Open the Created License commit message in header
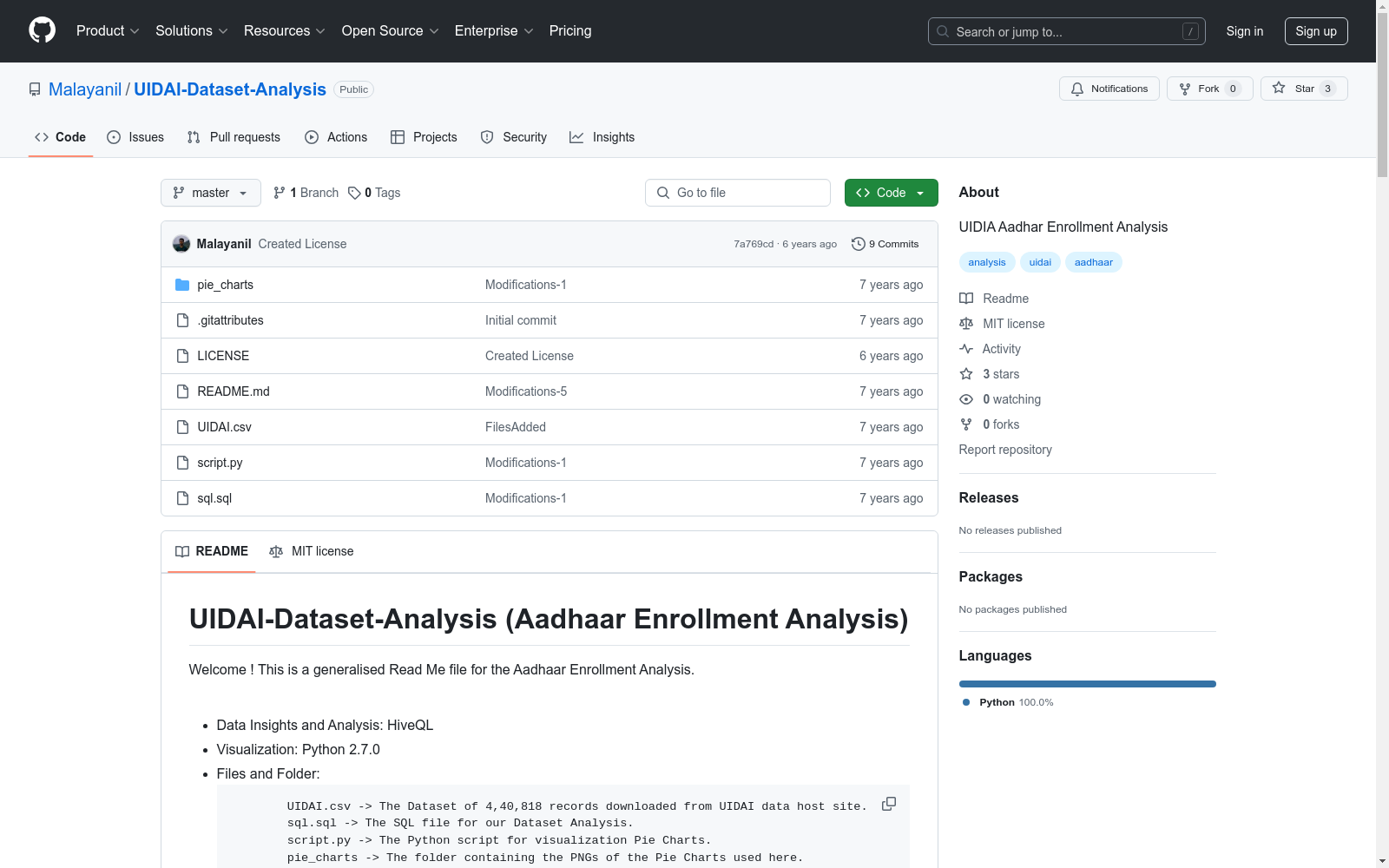 coord(302,244)
